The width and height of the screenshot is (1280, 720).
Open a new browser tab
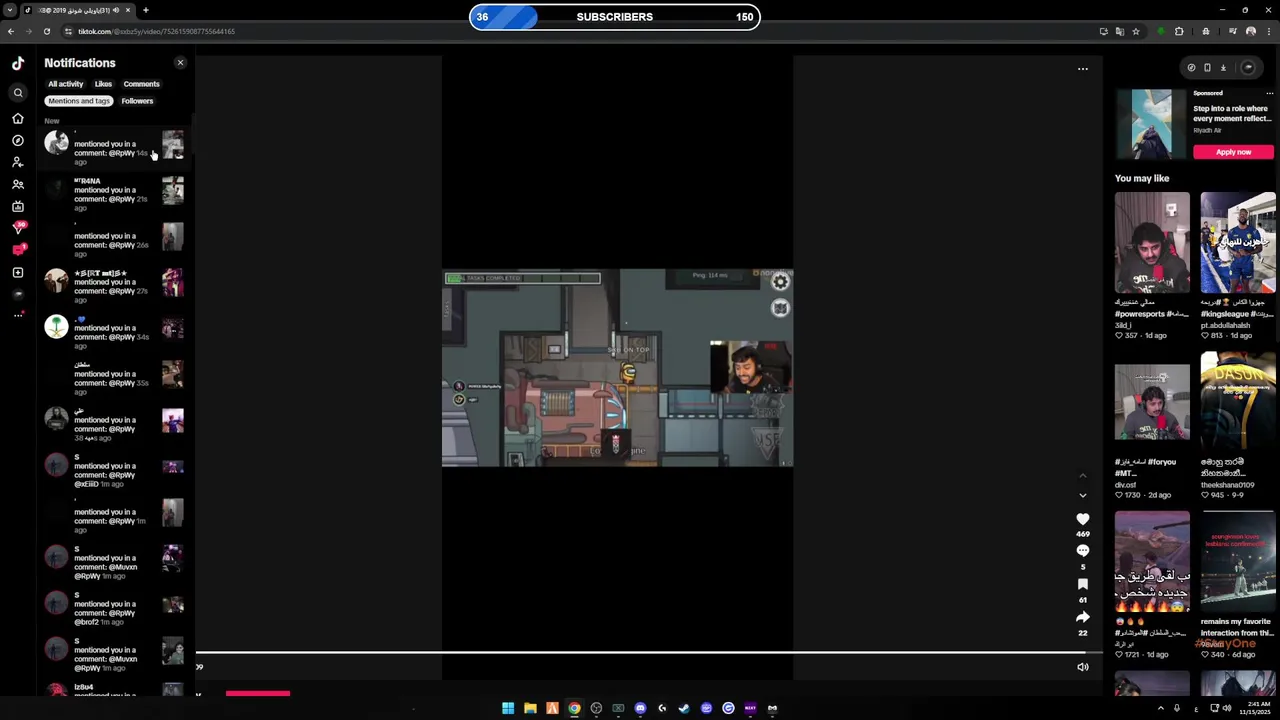pos(145,10)
